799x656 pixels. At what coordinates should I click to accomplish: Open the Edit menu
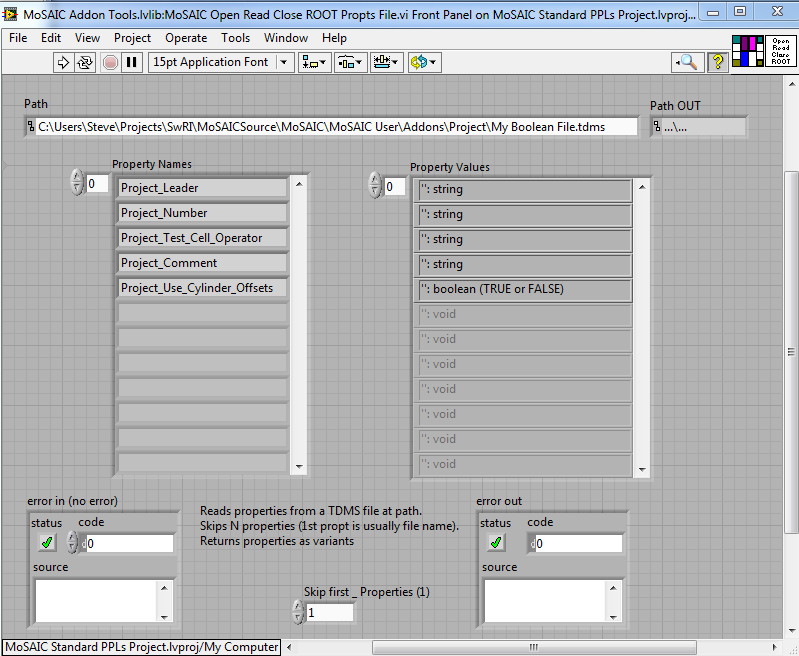tap(51, 38)
